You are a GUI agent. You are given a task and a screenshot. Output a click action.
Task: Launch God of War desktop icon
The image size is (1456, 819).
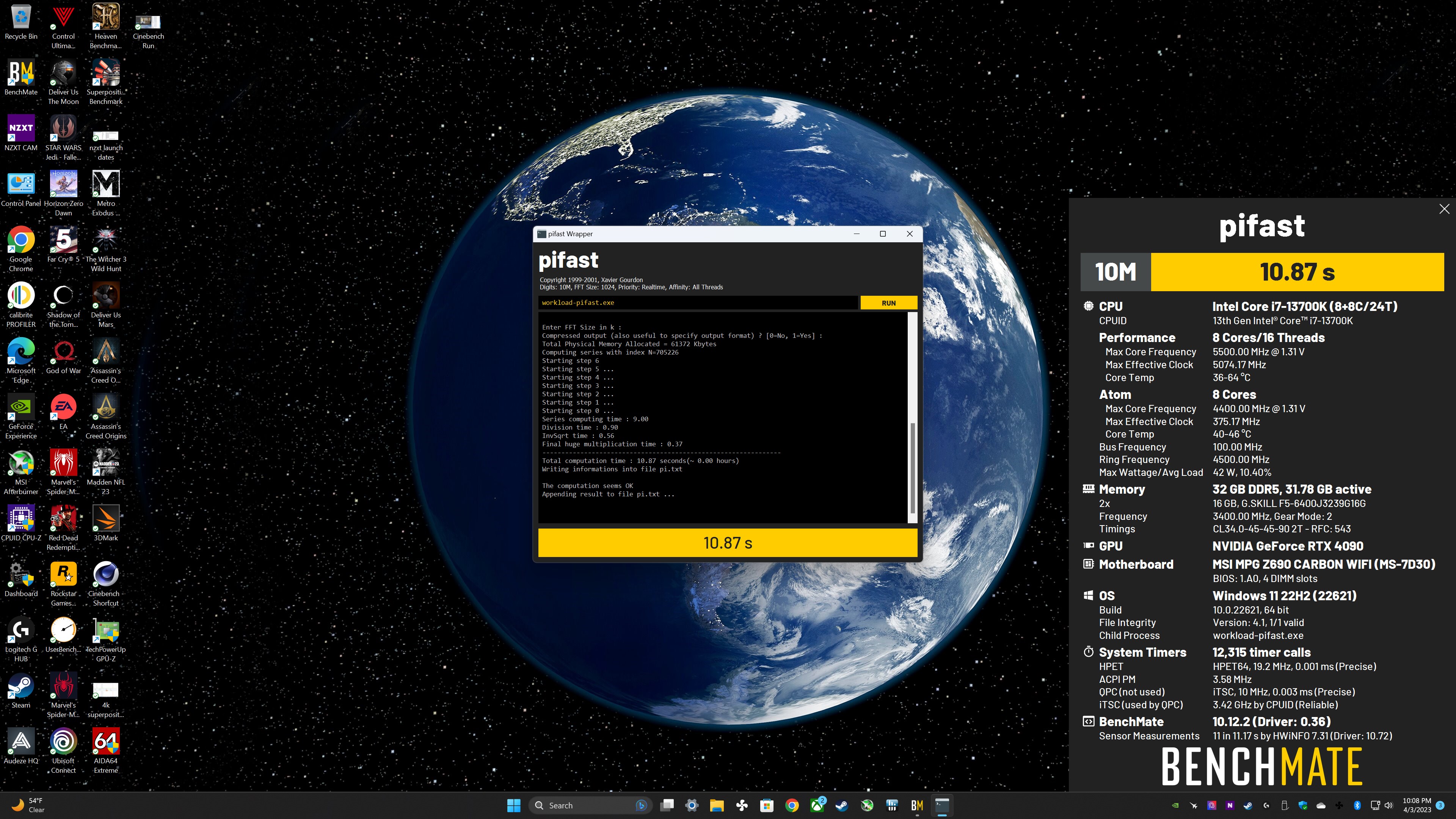[x=63, y=356]
